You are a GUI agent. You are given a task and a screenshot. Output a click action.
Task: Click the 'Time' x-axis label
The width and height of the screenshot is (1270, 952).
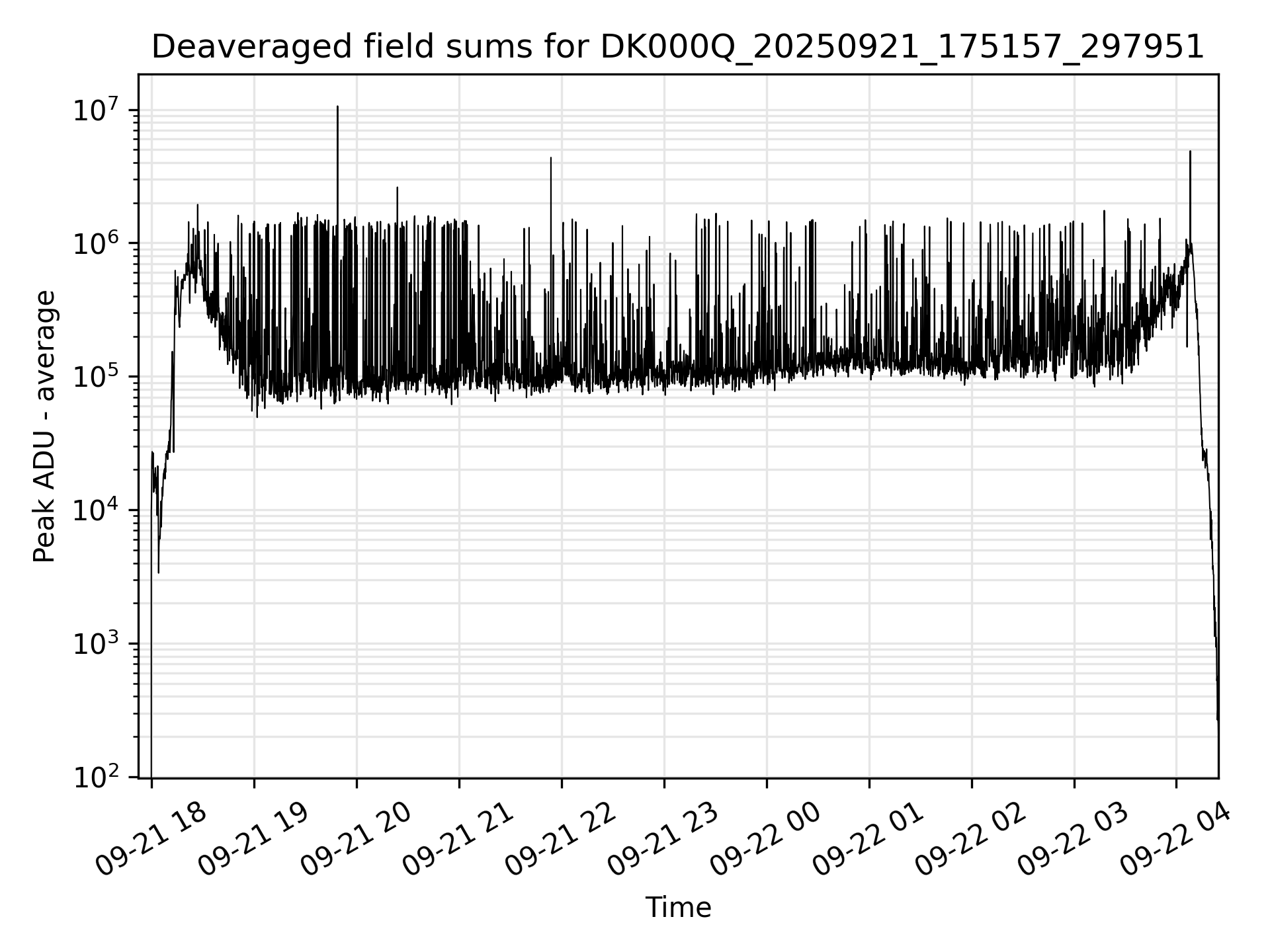678,908
